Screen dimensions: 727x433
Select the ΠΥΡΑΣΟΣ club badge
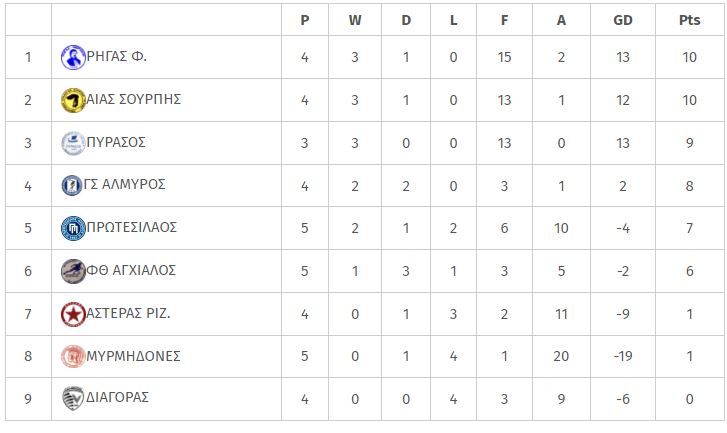click(x=73, y=143)
